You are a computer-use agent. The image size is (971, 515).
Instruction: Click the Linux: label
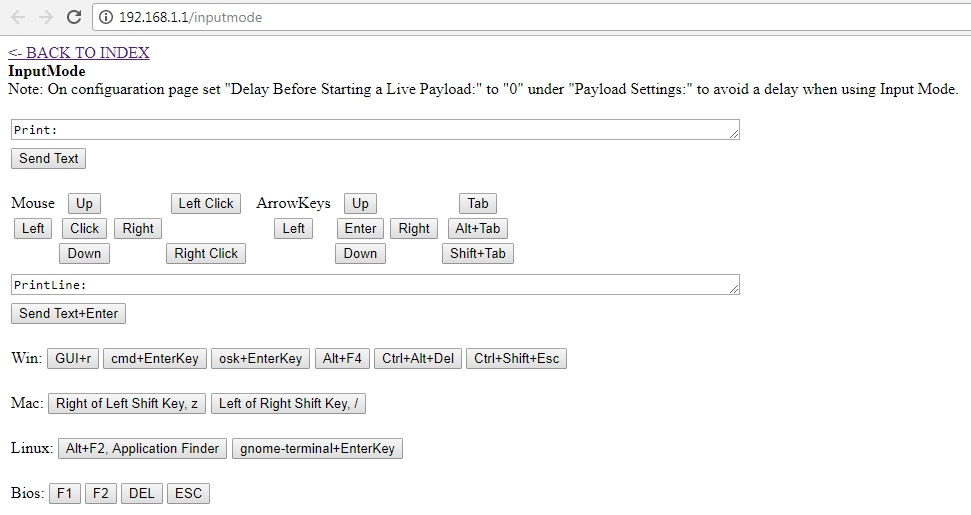pos(32,448)
